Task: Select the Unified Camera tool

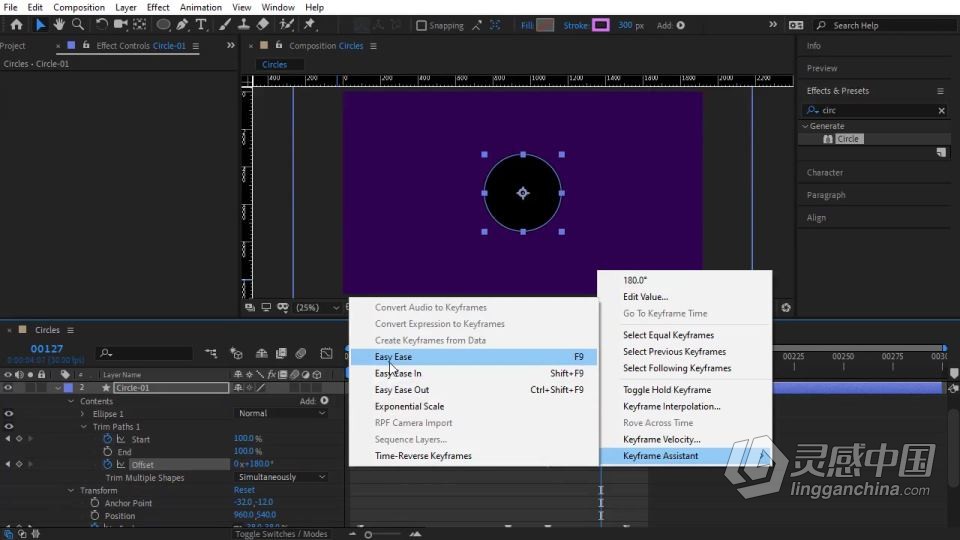Action: (x=121, y=24)
